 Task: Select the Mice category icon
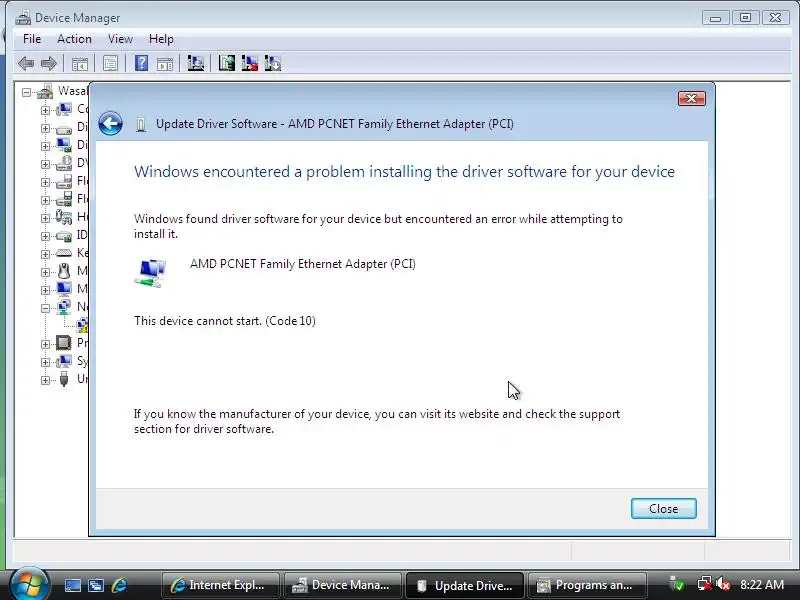(x=64, y=271)
